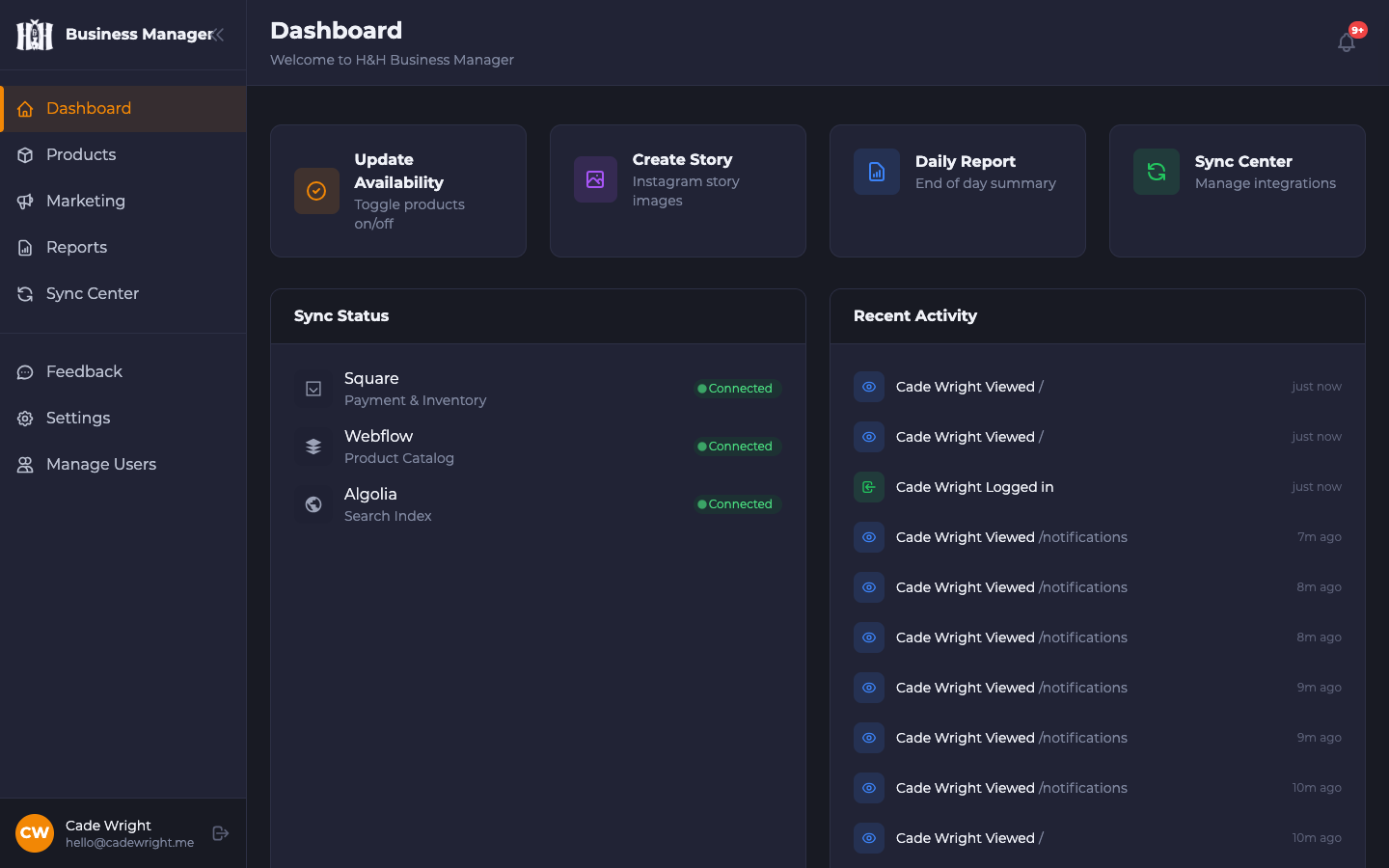This screenshot has width=1389, height=868.
Task: Click the logout icon beside Cade Wright
Action: coord(221,833)
